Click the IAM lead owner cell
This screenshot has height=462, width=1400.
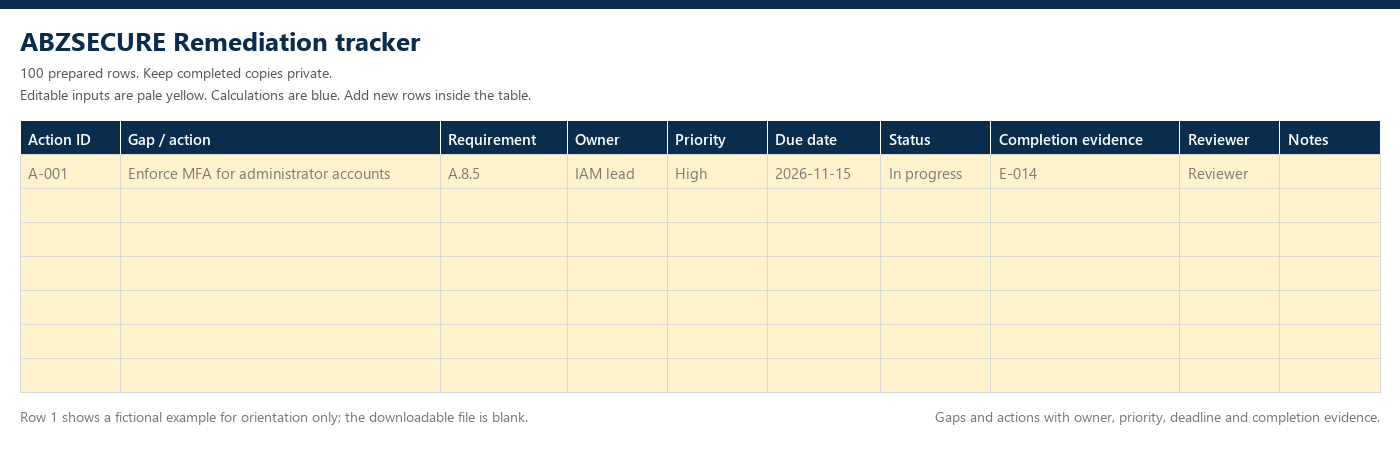point(617,173)
